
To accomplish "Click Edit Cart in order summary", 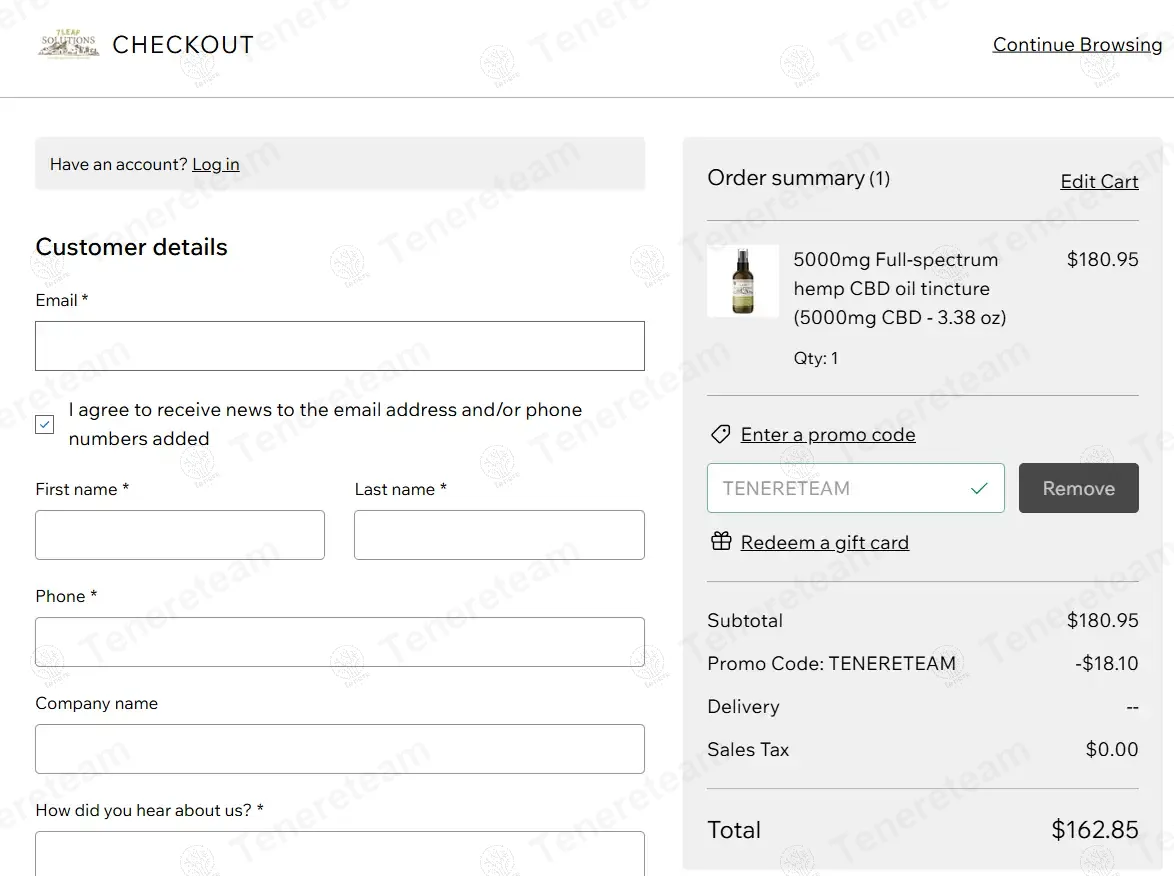I will pyautogui.click(x=1099, y=181).
